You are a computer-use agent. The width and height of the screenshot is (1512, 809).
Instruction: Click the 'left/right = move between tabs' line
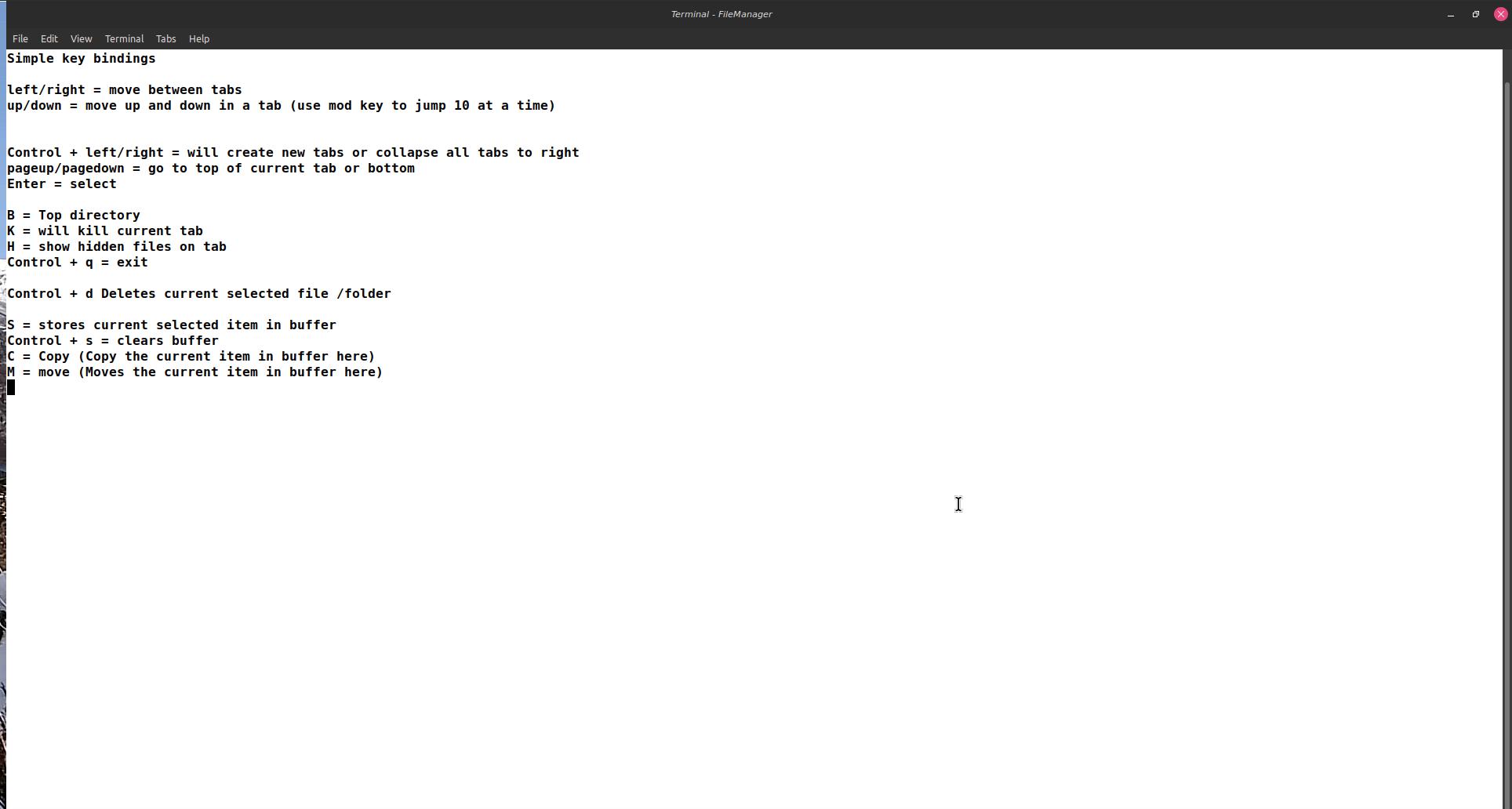click(x=125, y=90)
